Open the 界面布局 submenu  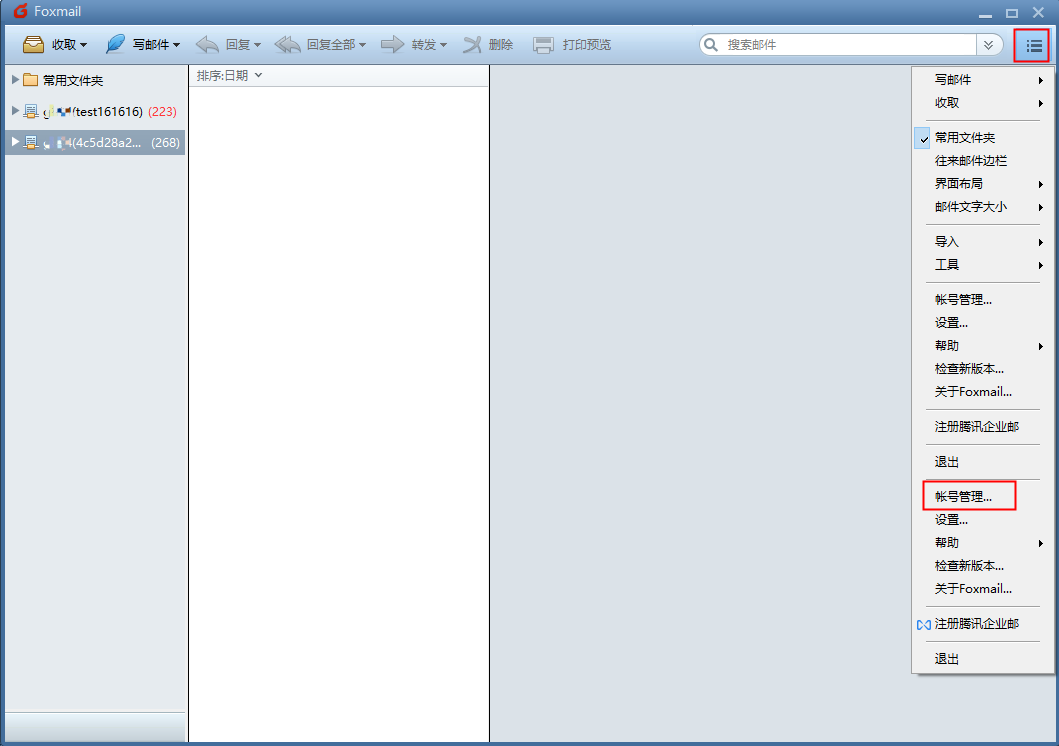point(958,184)
